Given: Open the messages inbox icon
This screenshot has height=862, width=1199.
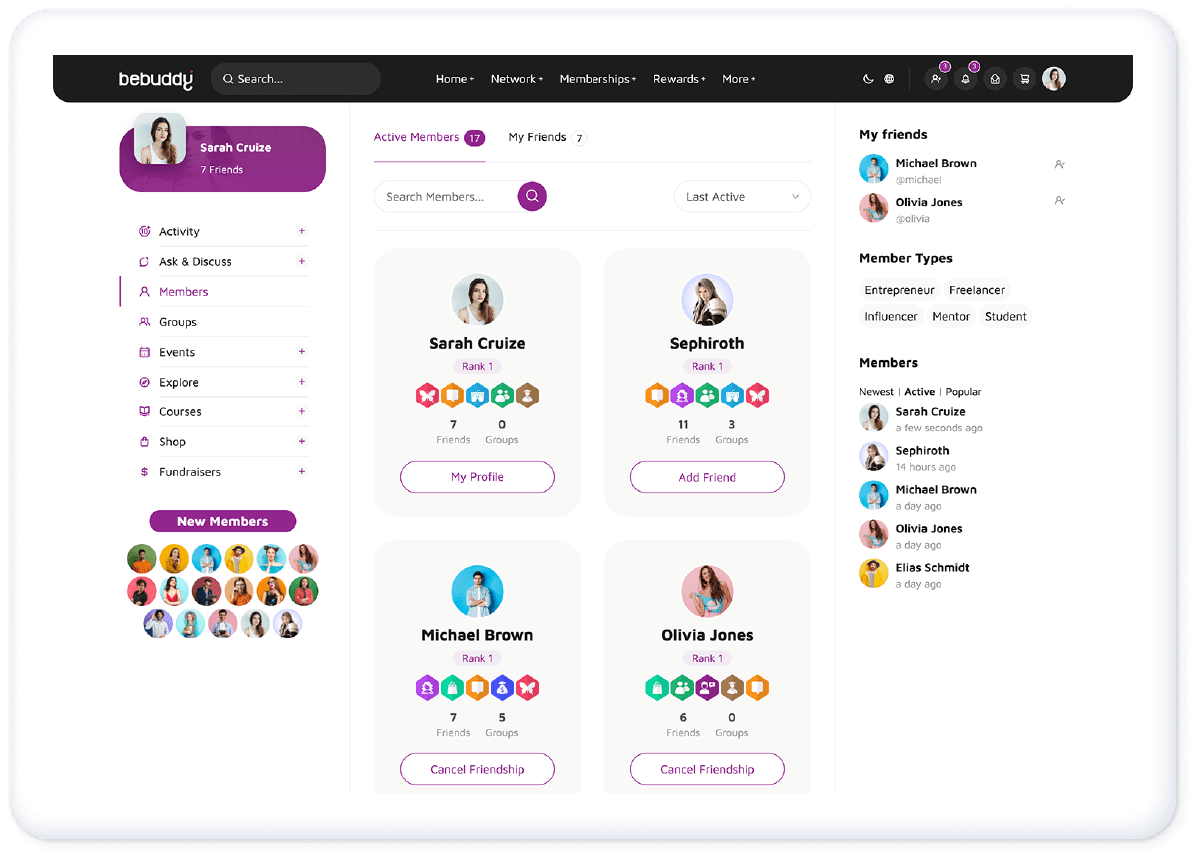Looking at the screenshot, I should point(995,79).
